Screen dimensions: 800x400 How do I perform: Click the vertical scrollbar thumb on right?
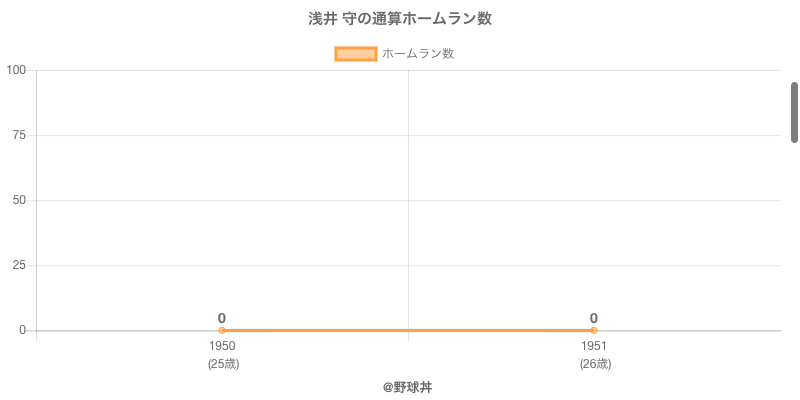[x=794, y=112]
